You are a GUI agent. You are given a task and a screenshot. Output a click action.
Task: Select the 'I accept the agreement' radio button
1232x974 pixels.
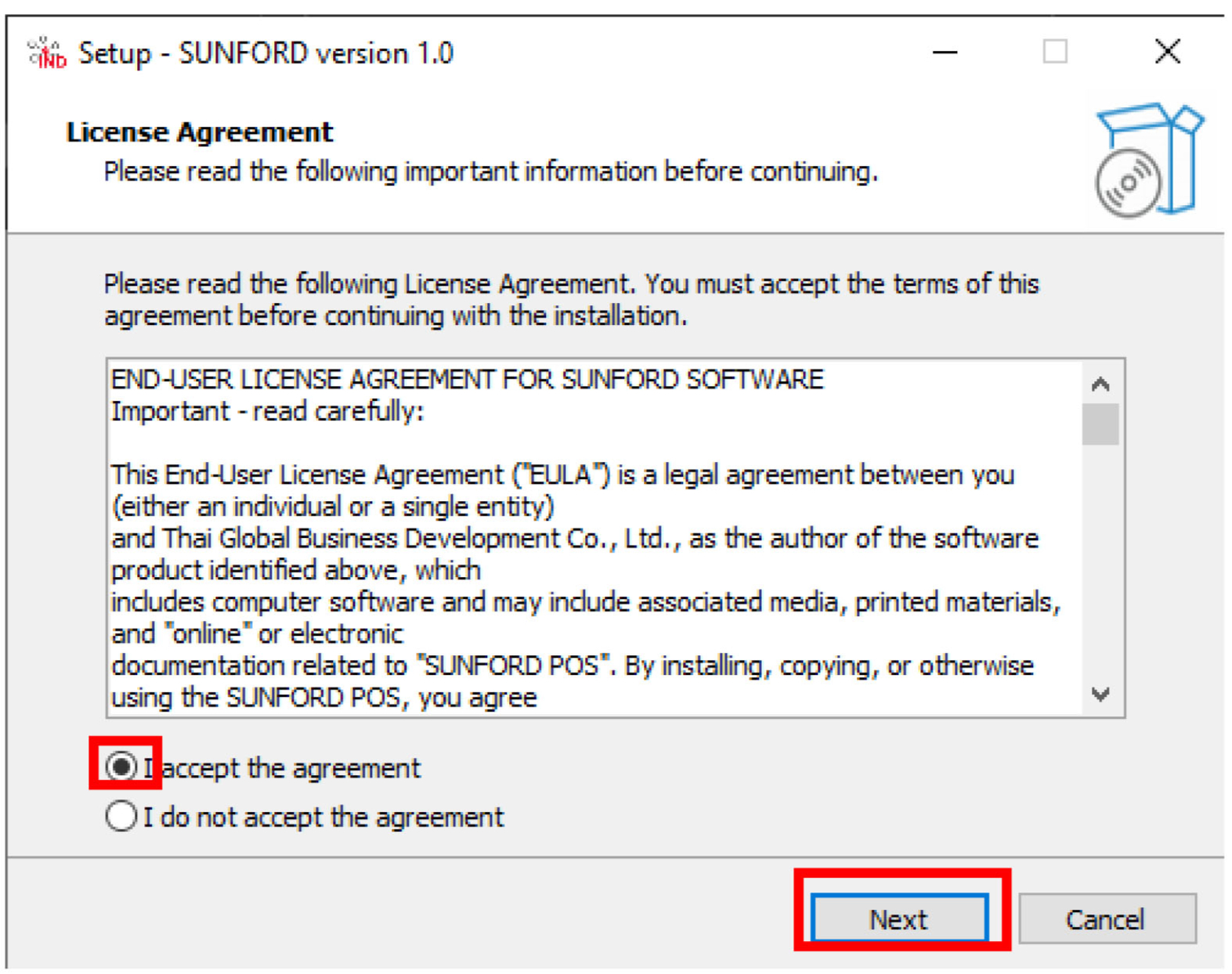point(121,767)
